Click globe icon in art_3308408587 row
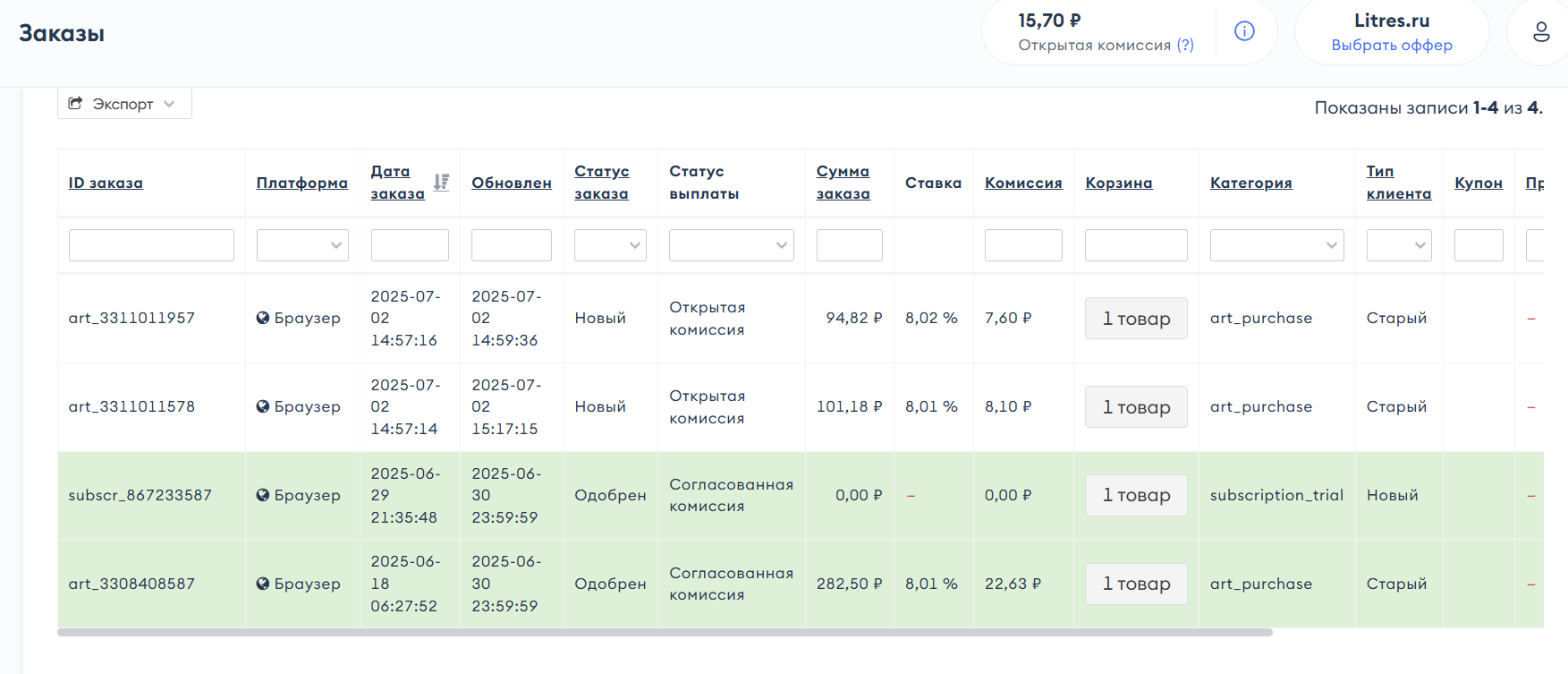 click(263, 584)
